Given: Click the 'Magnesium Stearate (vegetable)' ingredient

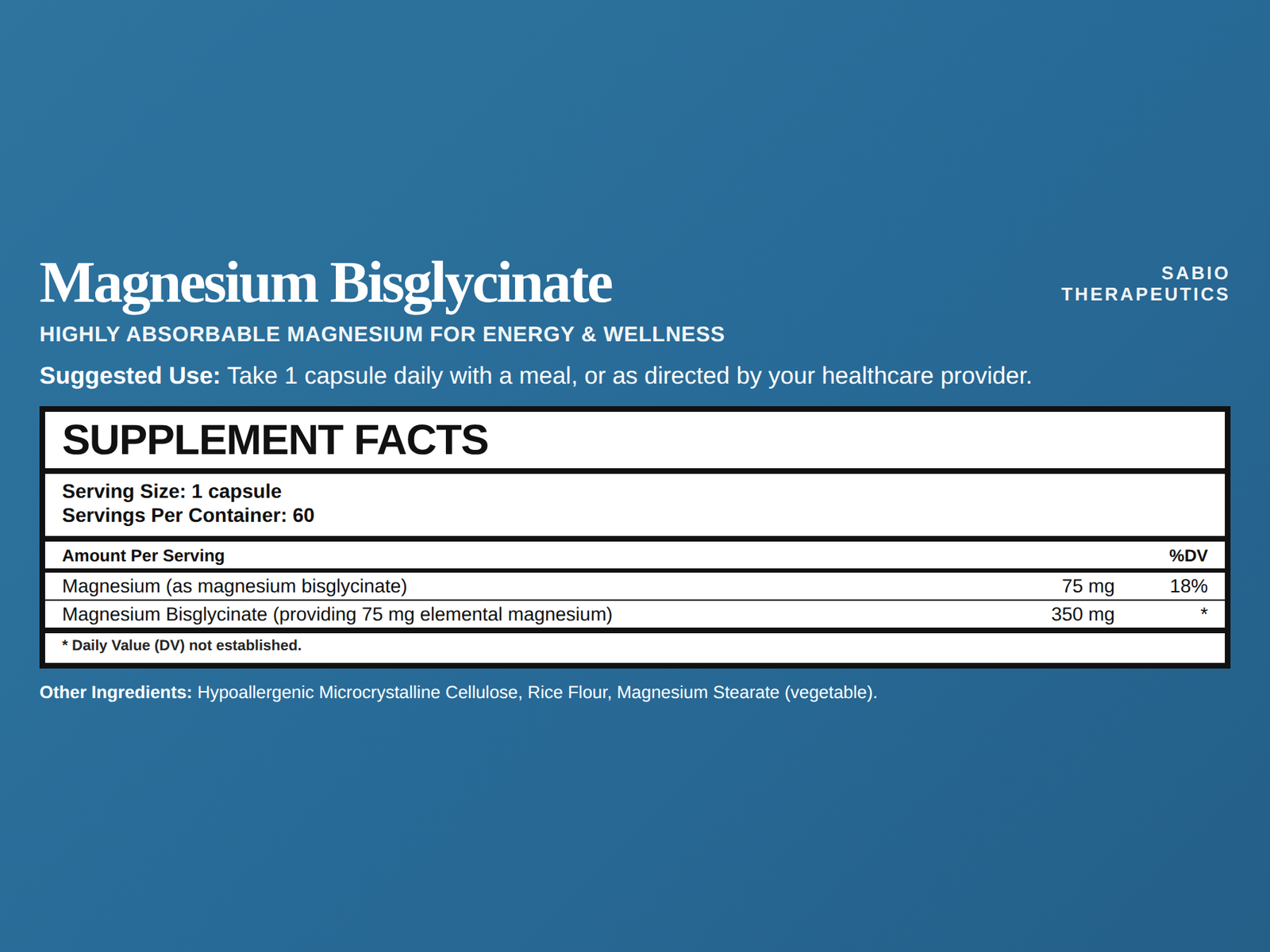Looking at the screenshot, I should click(x=747, y=693).
